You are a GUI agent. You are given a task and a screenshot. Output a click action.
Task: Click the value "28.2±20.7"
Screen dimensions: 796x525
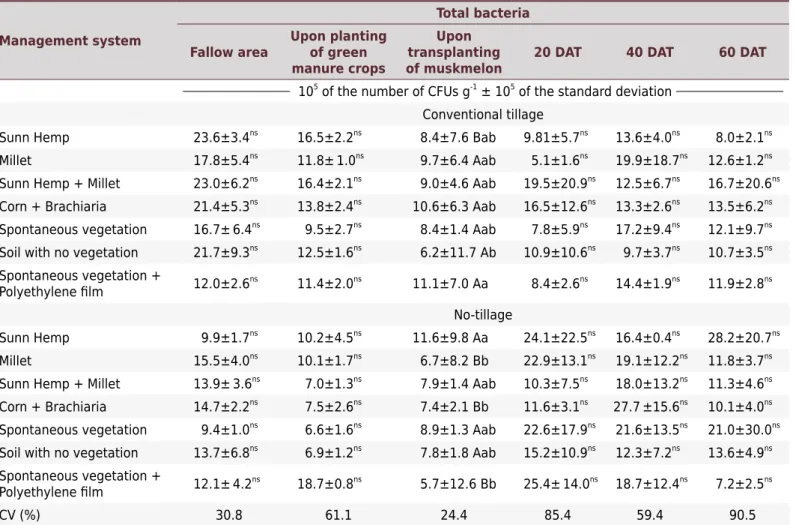click(744, 337)
